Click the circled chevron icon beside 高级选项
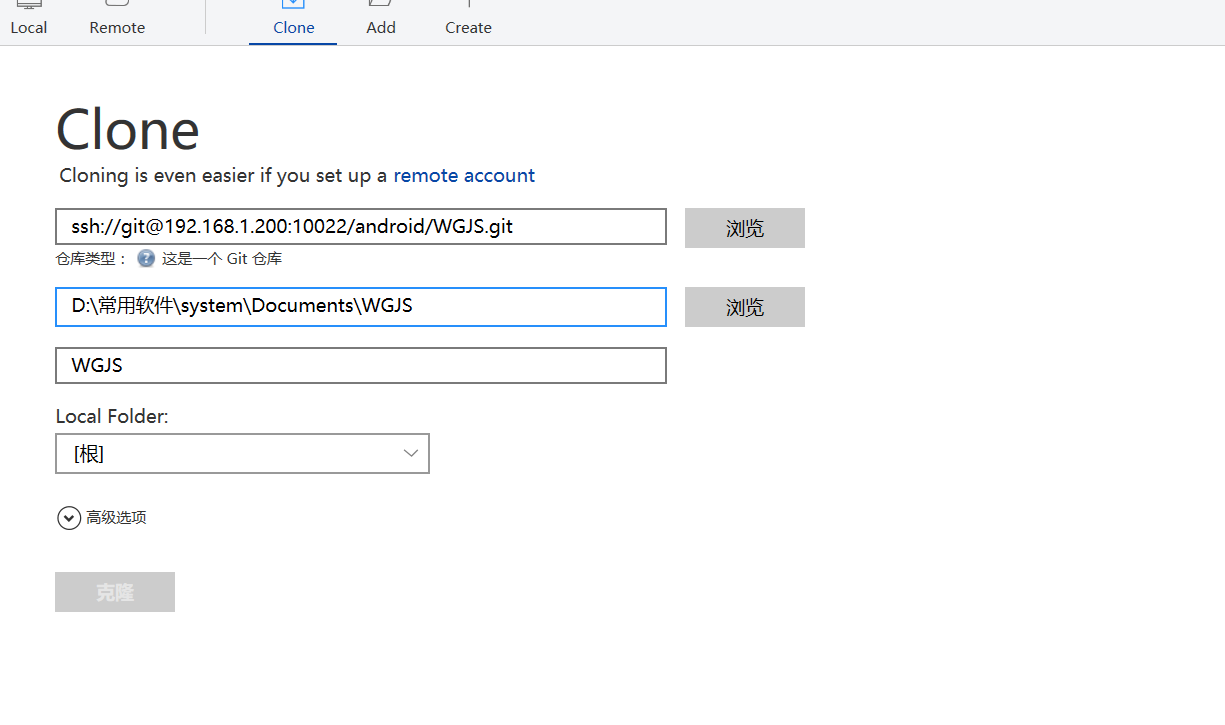Screen dimensions: 1225x725 (69, 517)
